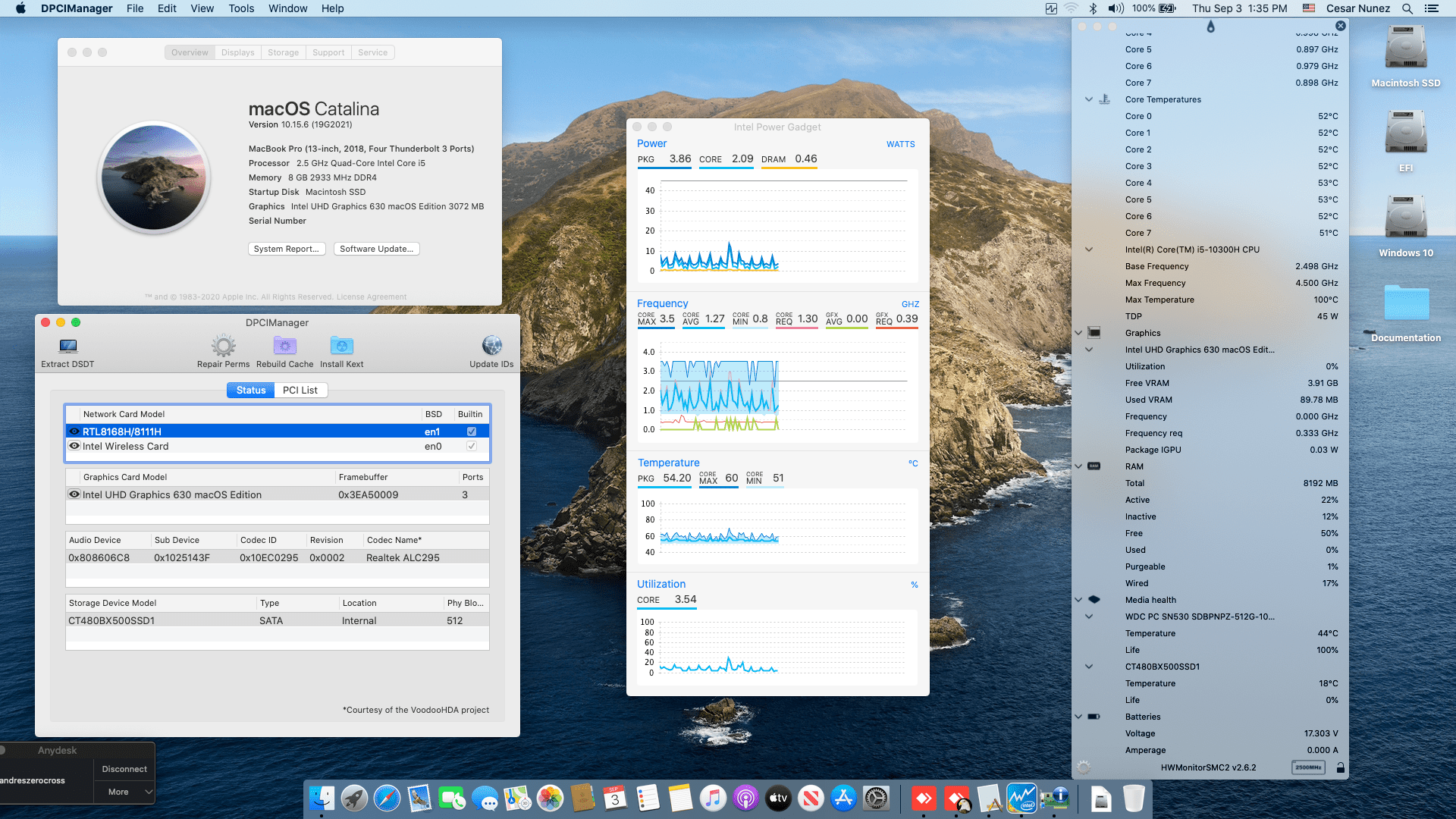Switch to Storage tab in About This Mac
The image size is (1456, 819).
283,52
